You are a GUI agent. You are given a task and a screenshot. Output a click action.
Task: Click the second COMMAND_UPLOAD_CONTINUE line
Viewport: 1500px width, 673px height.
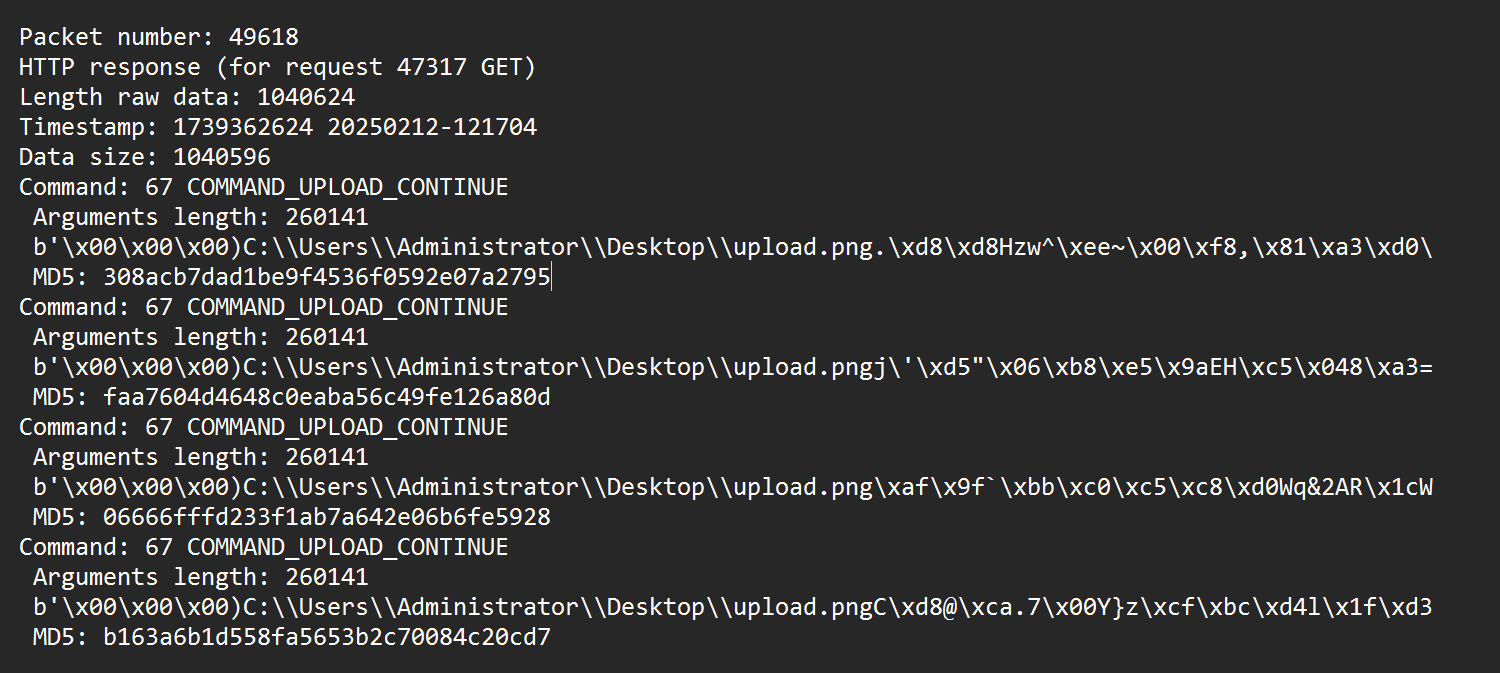pyautogui.click(x=264, y=307)
